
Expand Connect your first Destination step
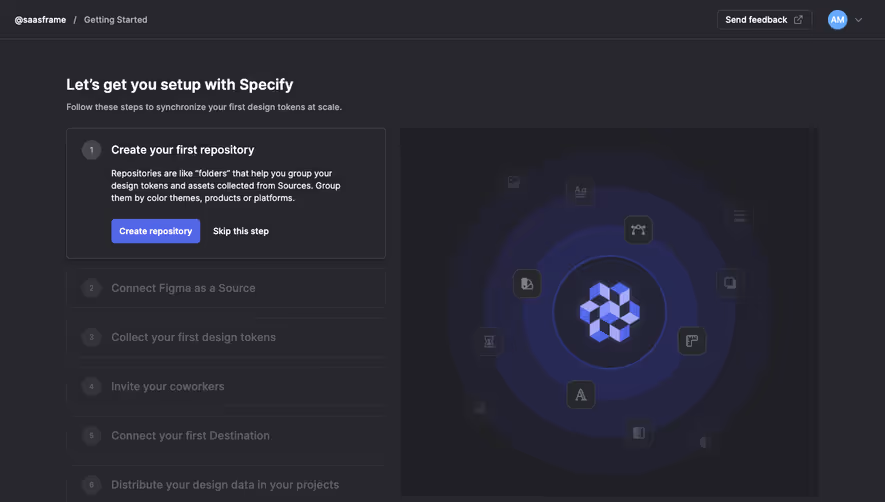coord(226,435)
